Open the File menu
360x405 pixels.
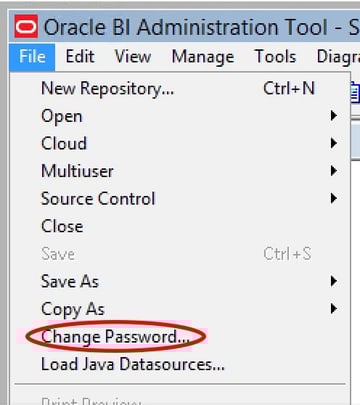pos(32,57)
